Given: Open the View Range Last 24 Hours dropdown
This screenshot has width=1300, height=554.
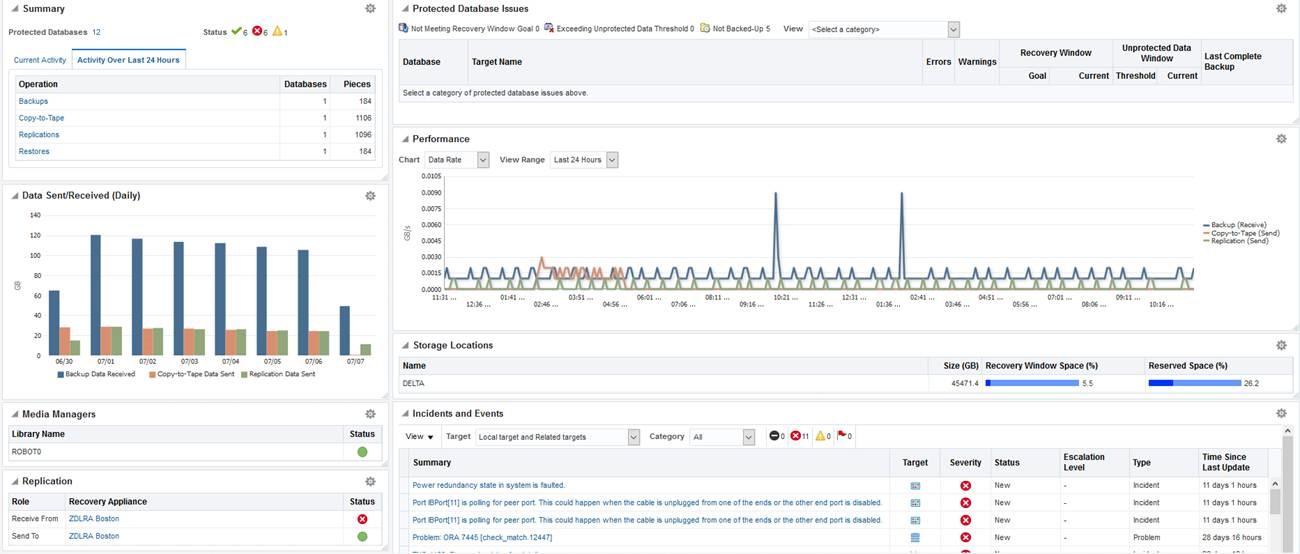Looking at the screenshot, I should 585,160.
